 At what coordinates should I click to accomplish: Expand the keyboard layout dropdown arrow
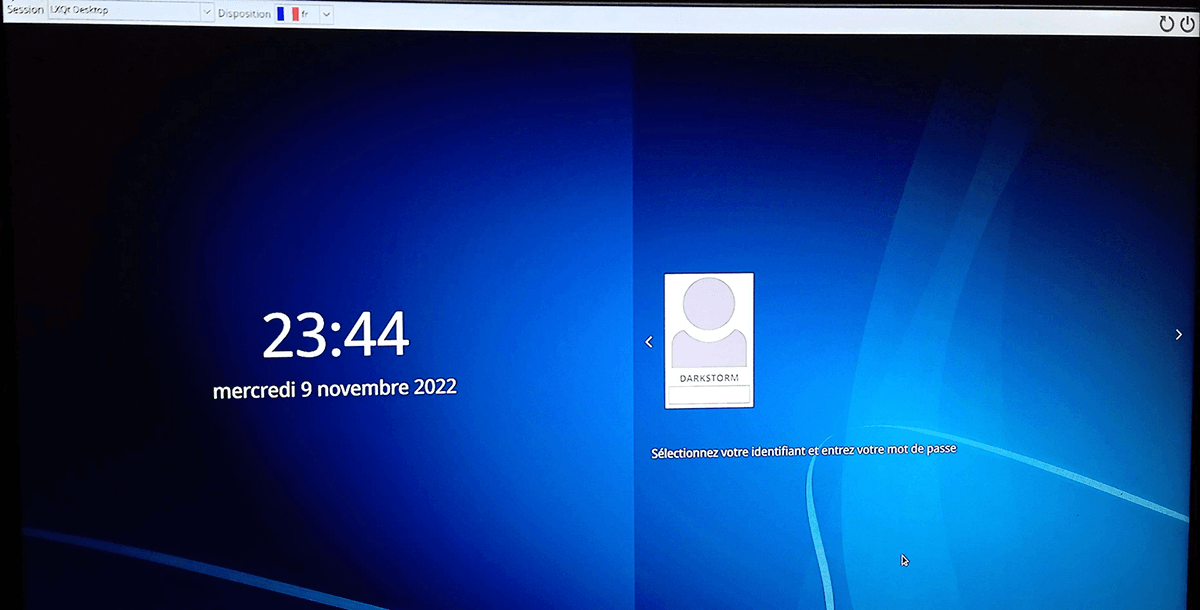(x=326, y=14)
